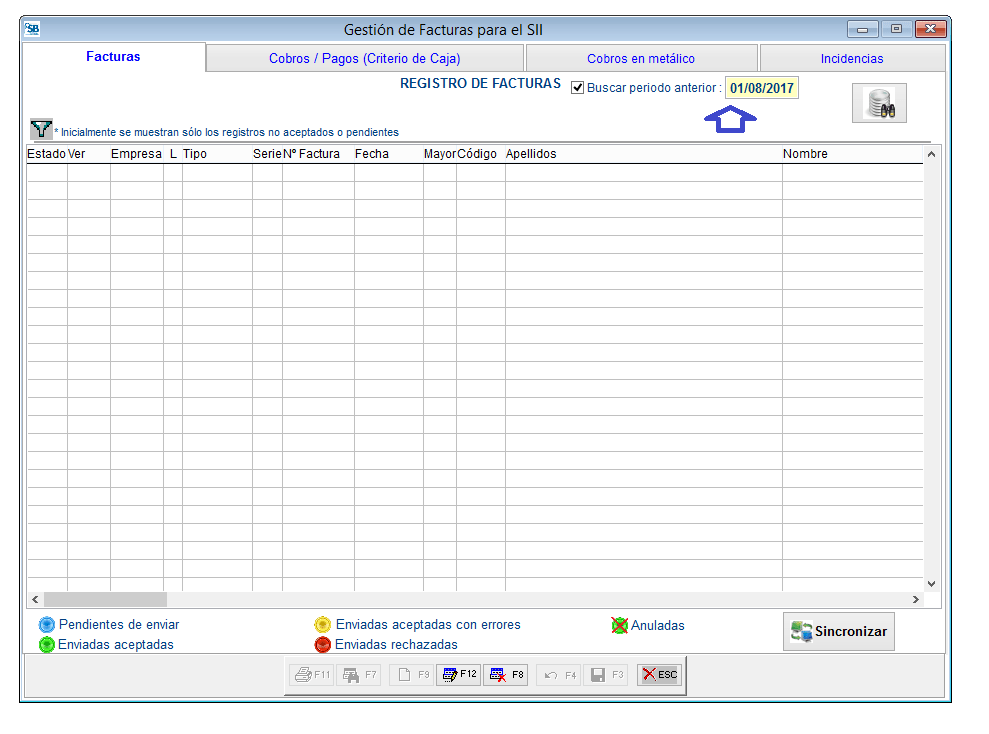Click the date field showing 01/08/2017

pyautogui.click(x=762, y=88)
